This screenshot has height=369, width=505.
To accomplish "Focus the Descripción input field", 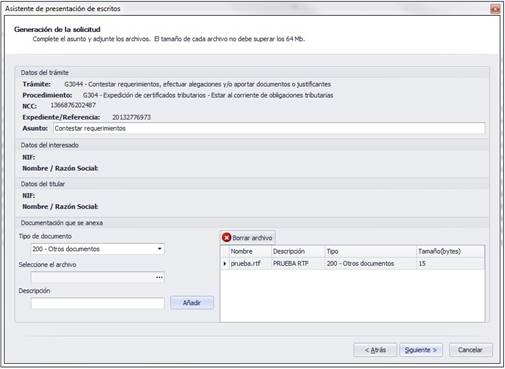I will coord(98,303).
